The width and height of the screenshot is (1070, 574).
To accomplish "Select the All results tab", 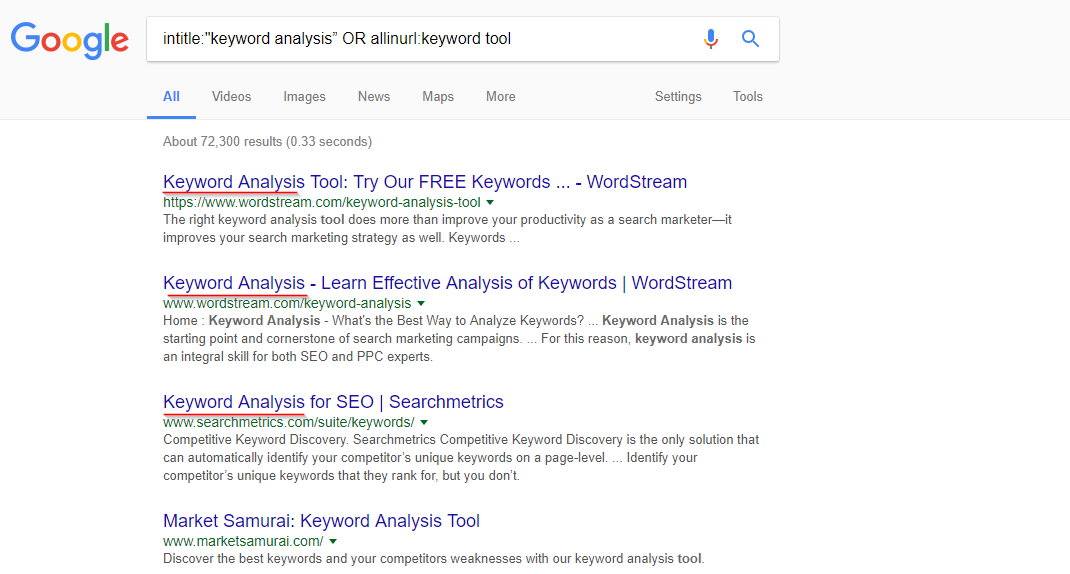I will pos(171,97).
